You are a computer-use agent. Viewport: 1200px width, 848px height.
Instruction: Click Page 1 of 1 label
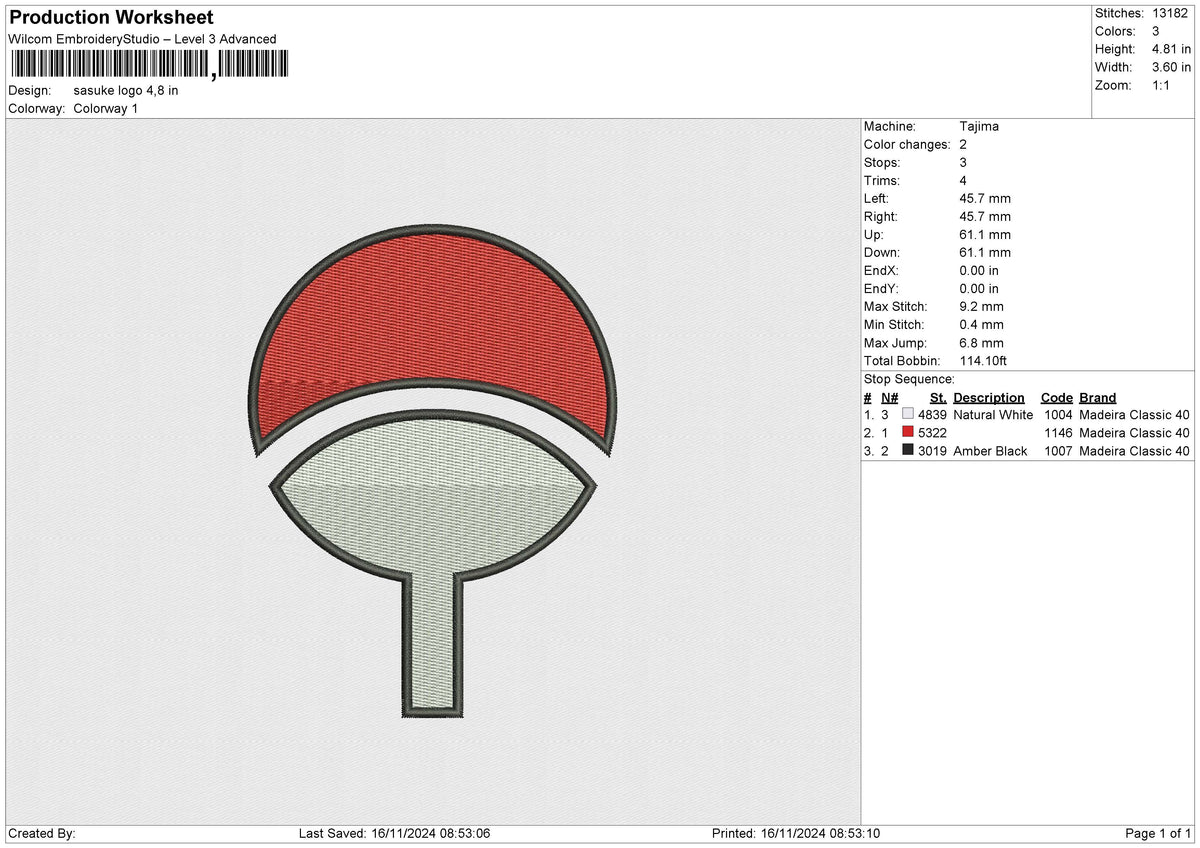[x=1159, y=832]
